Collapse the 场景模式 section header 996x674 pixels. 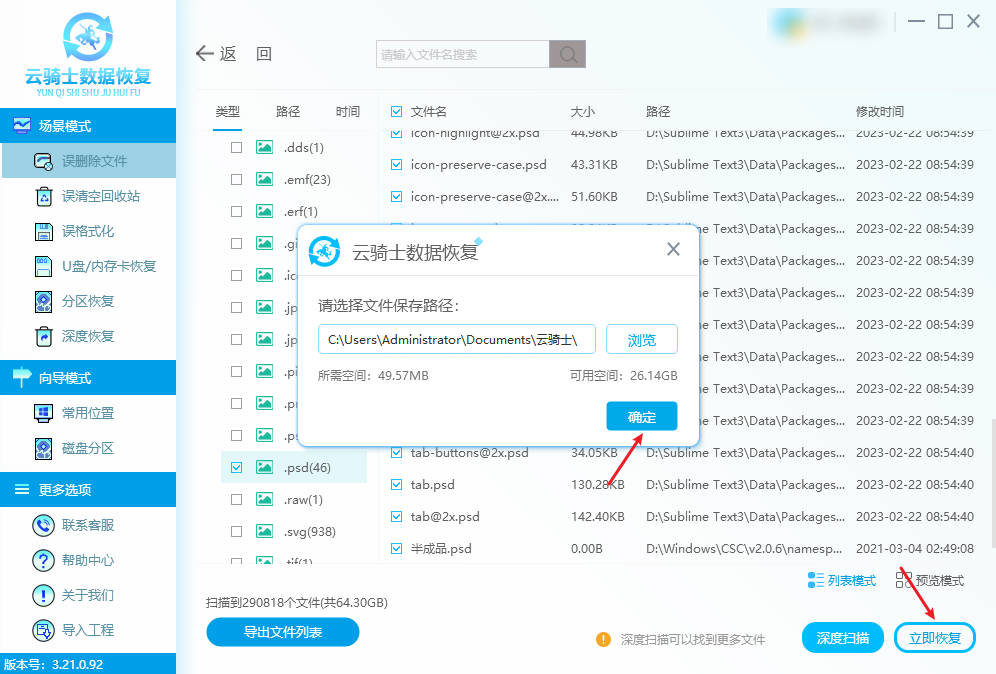(88, 126)
